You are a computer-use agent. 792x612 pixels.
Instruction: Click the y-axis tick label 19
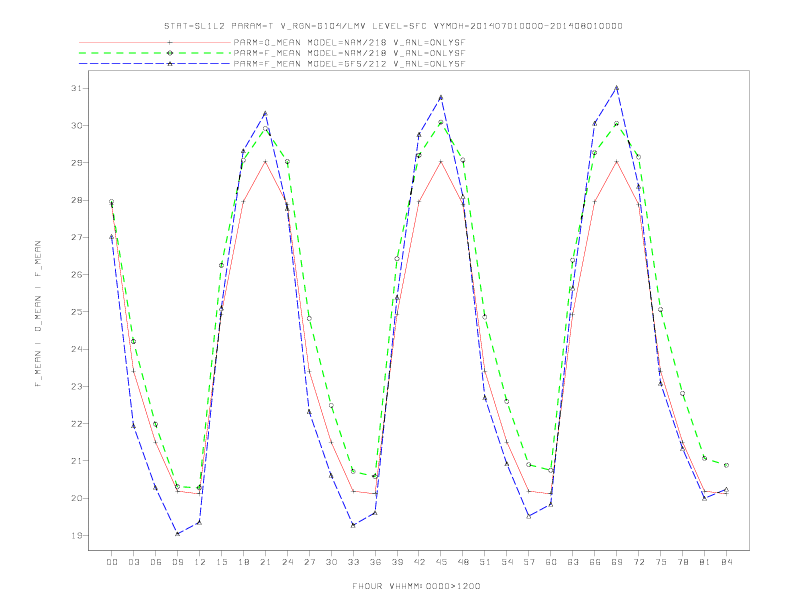tap(76, 536)
